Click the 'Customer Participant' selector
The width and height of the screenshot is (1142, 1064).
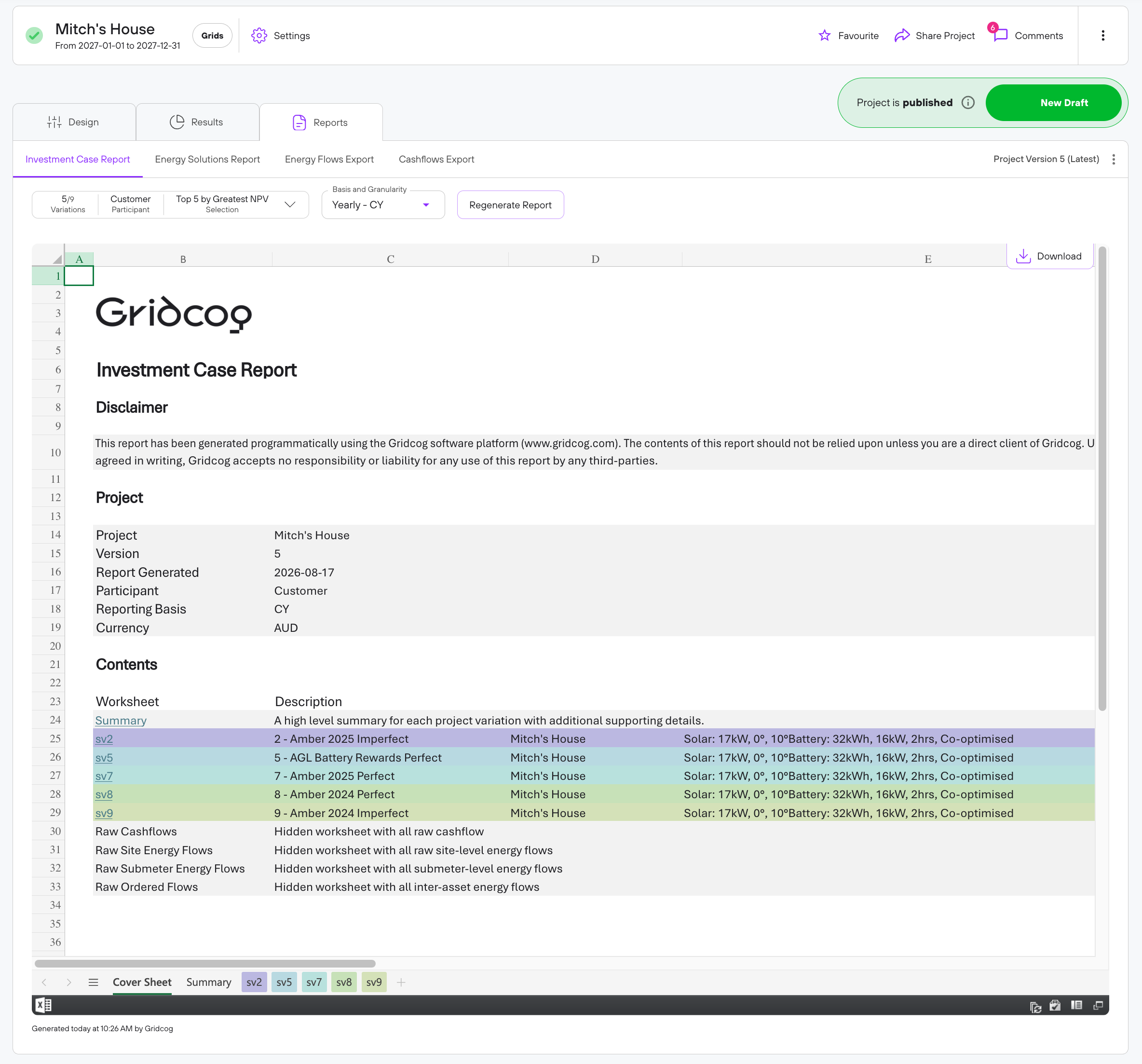[x=130, y=204]
